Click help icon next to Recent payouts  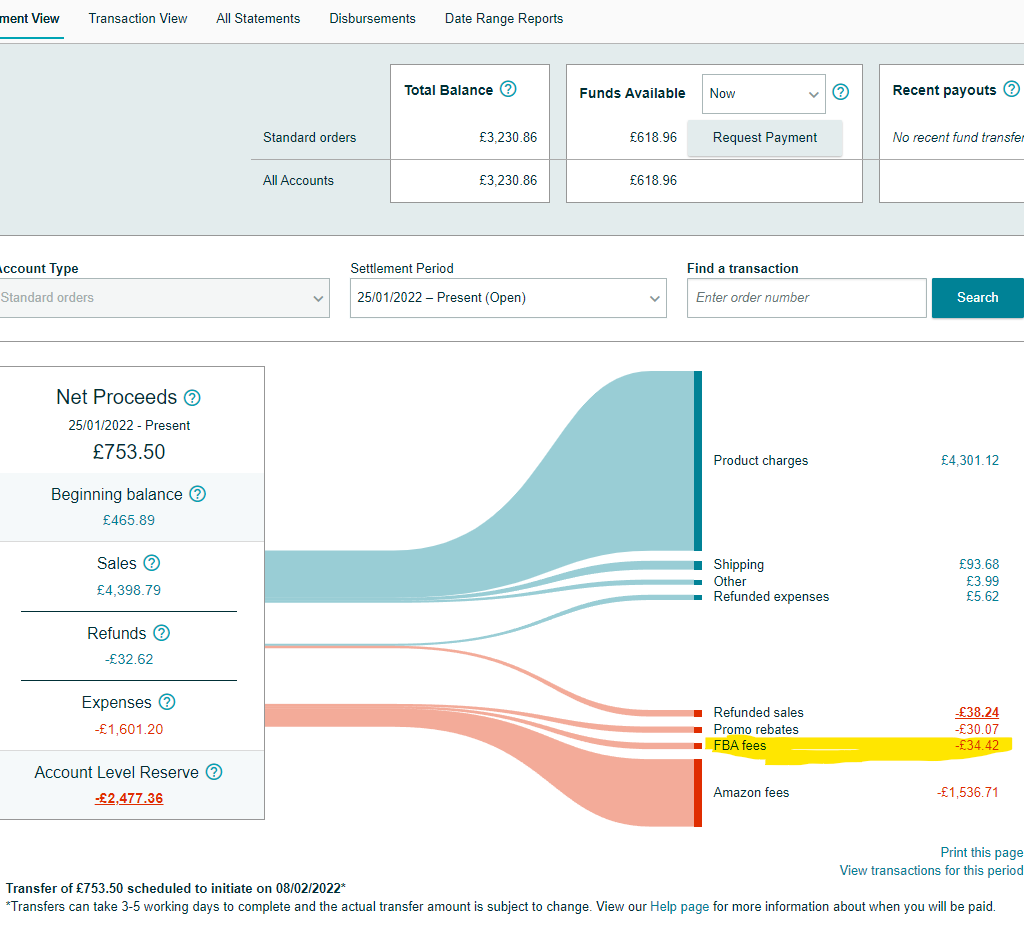(x=1013, y=89)
